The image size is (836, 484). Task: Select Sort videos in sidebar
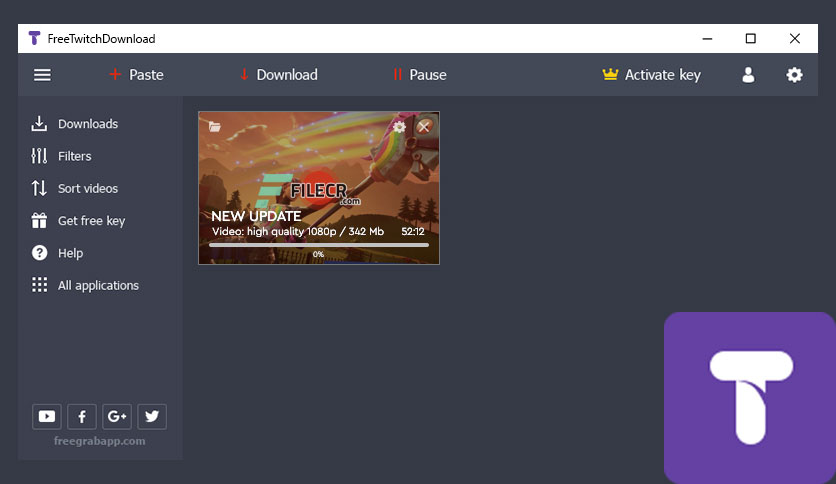(75, 188)
